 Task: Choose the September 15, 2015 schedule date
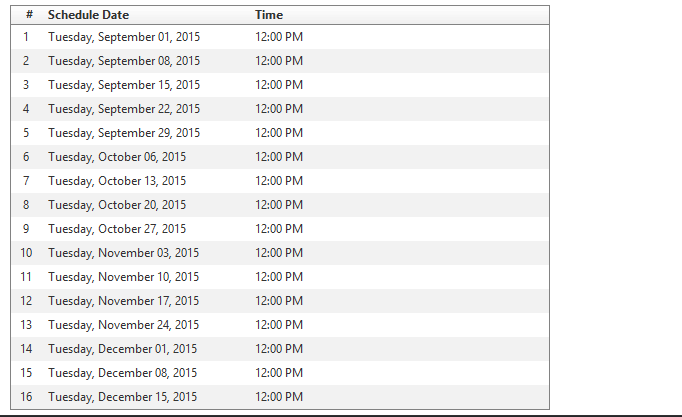124,85
